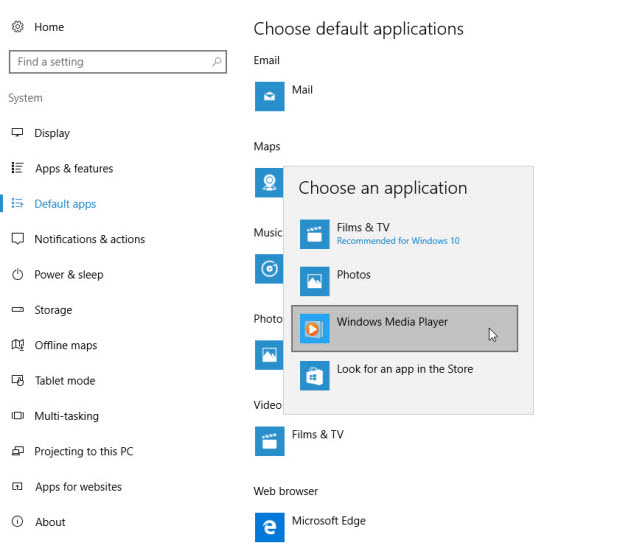Open Storage settings
640x547 pixels.
(x=53, y=310)
